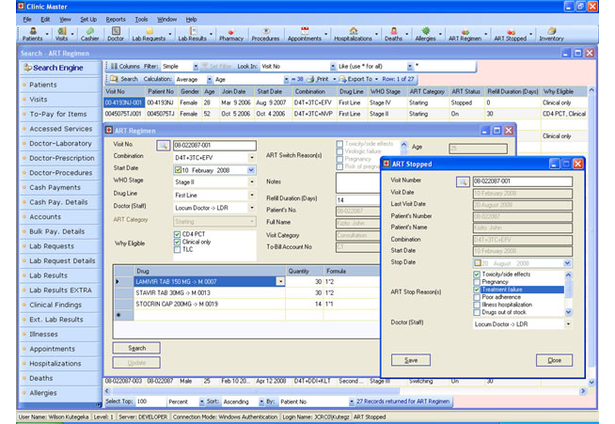Check Poor adherence reason
The height and width of the screenshot is (424, 615).
477,297
